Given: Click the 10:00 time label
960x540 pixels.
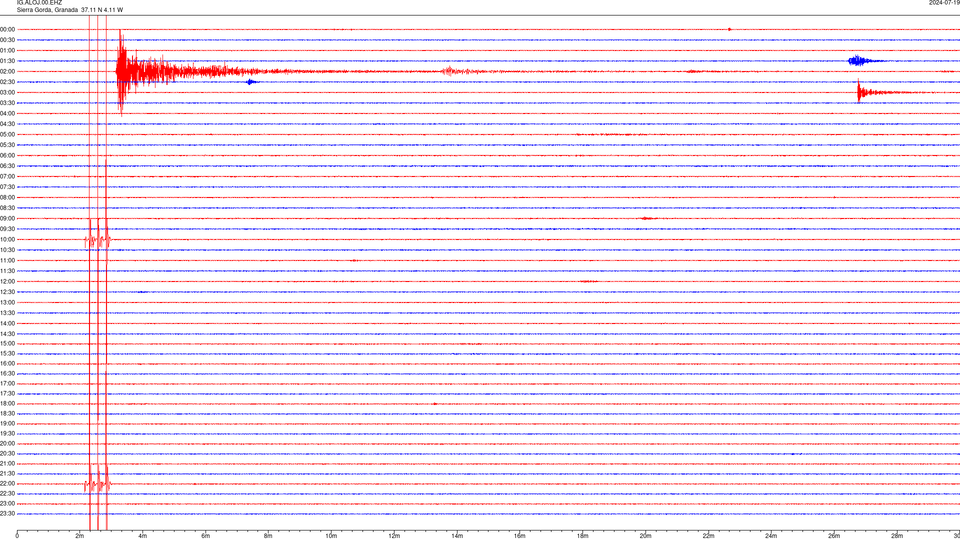Looking at the screenshot, I should coord(7,240).
